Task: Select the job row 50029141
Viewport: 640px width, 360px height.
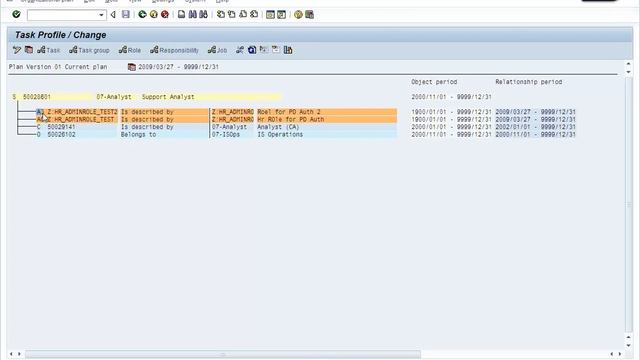Action: tap(216, 127)
